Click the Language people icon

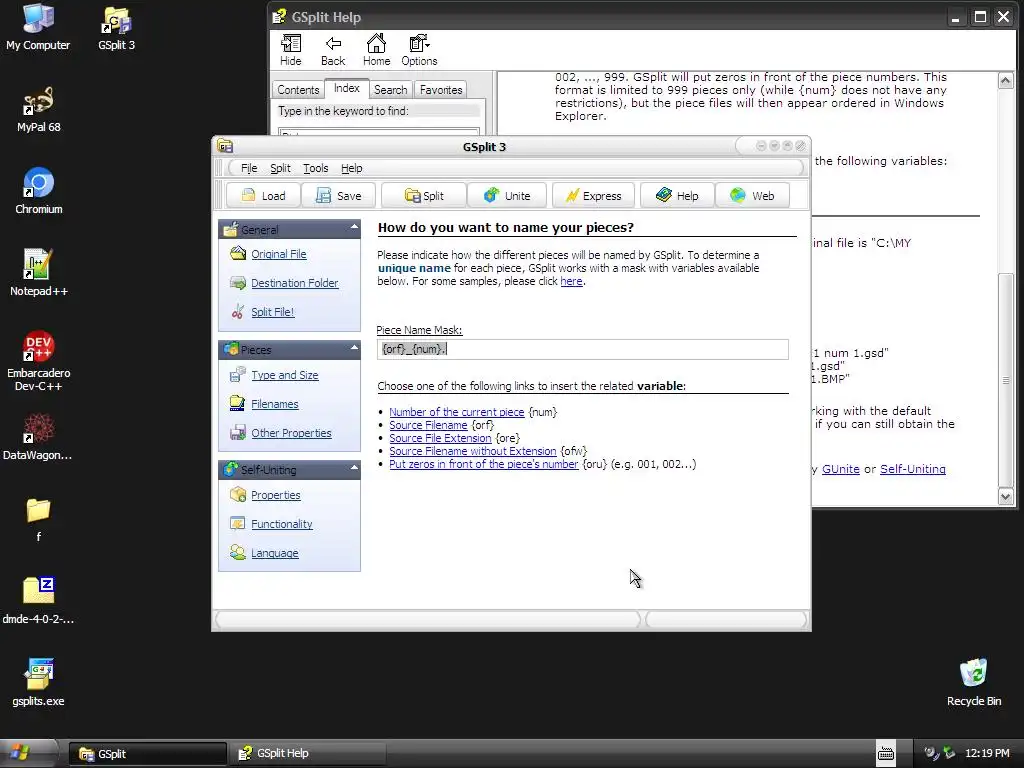(238, 552)
